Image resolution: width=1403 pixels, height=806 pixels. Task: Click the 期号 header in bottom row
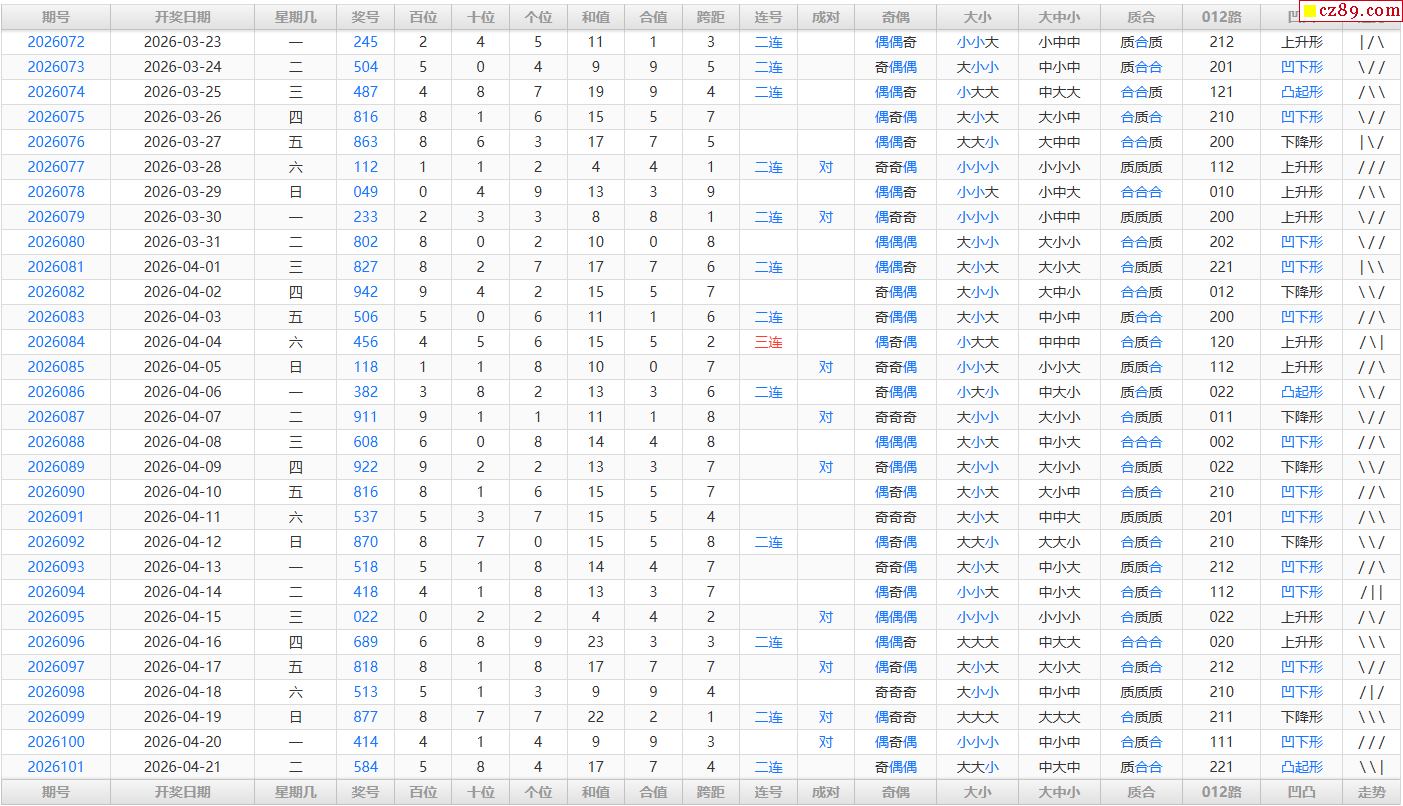tap(56, 792)
